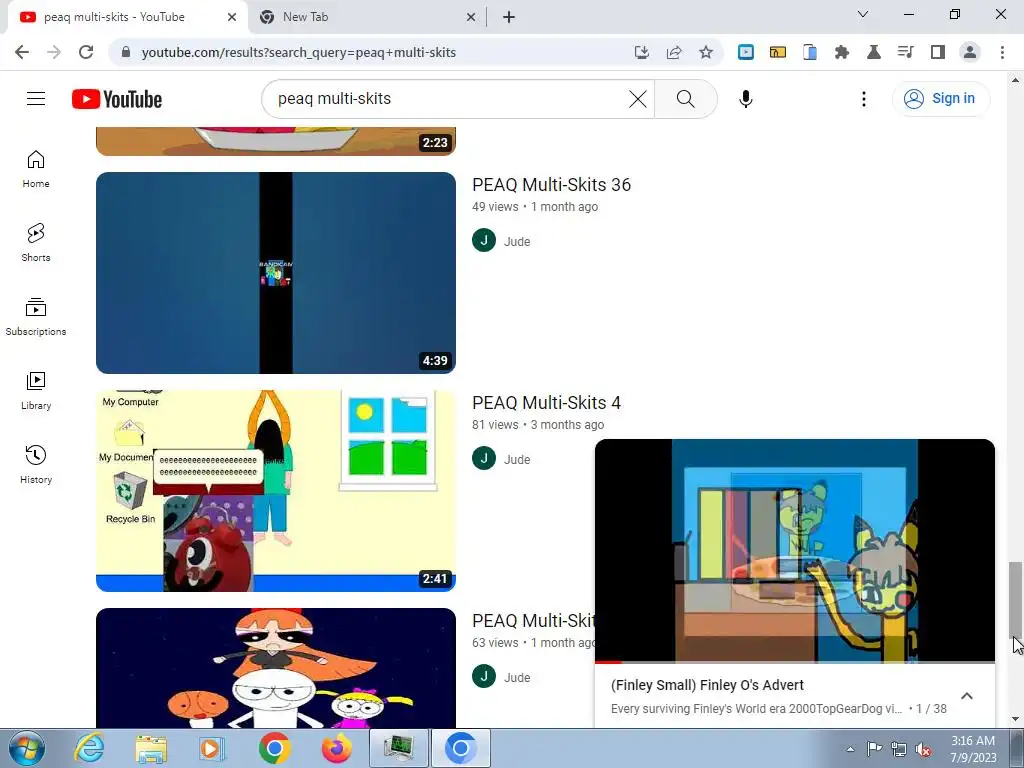Open Jude channel name under Multi-Skits 36

tap(517, 242)
